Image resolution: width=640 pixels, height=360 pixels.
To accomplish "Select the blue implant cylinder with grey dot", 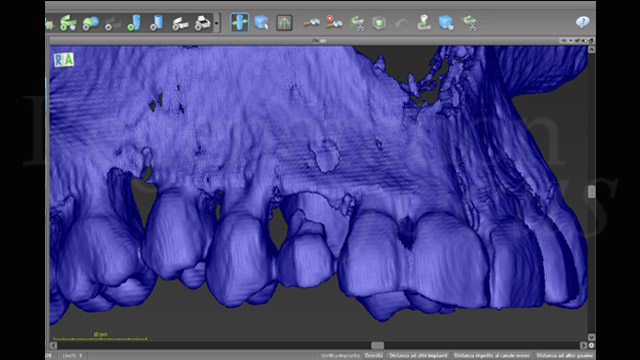I will [157, 23].
